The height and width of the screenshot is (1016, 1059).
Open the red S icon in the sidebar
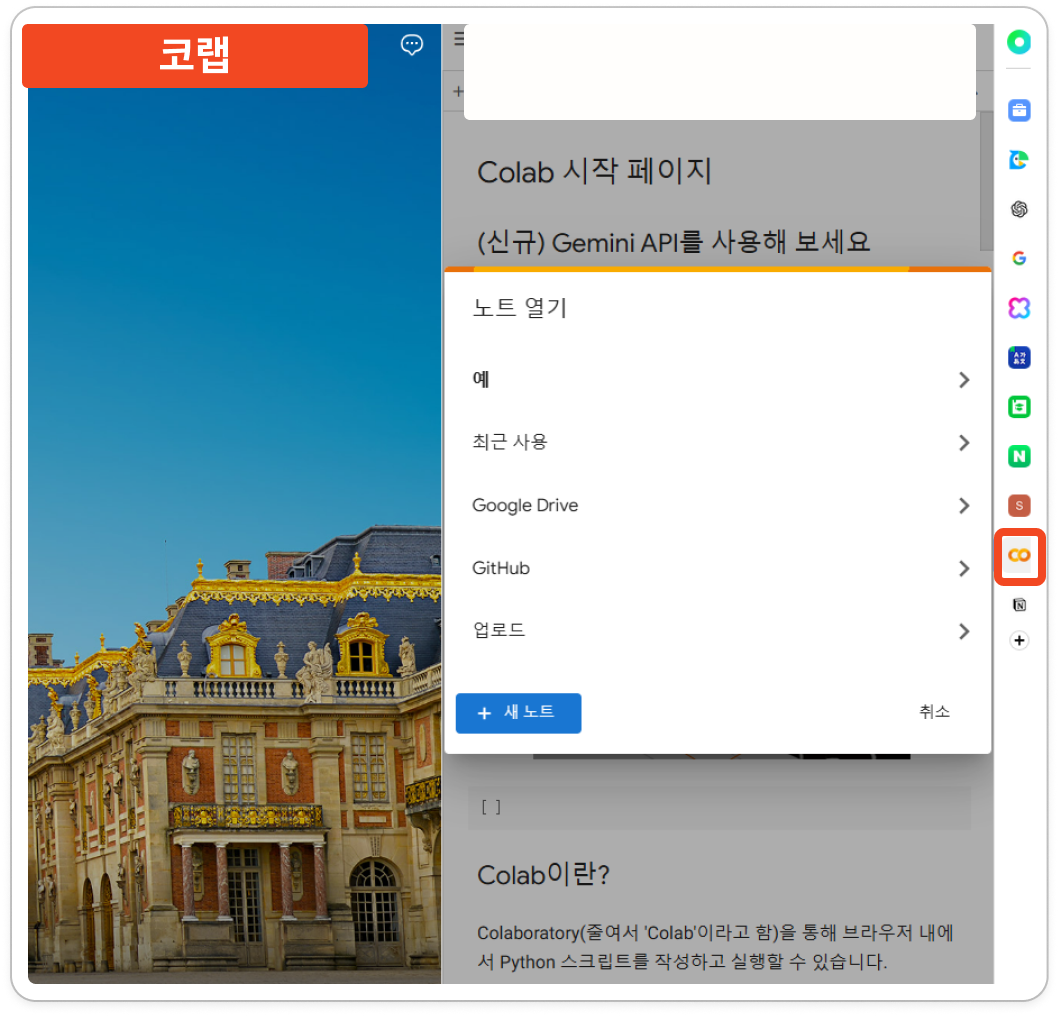pos(1019,505)
